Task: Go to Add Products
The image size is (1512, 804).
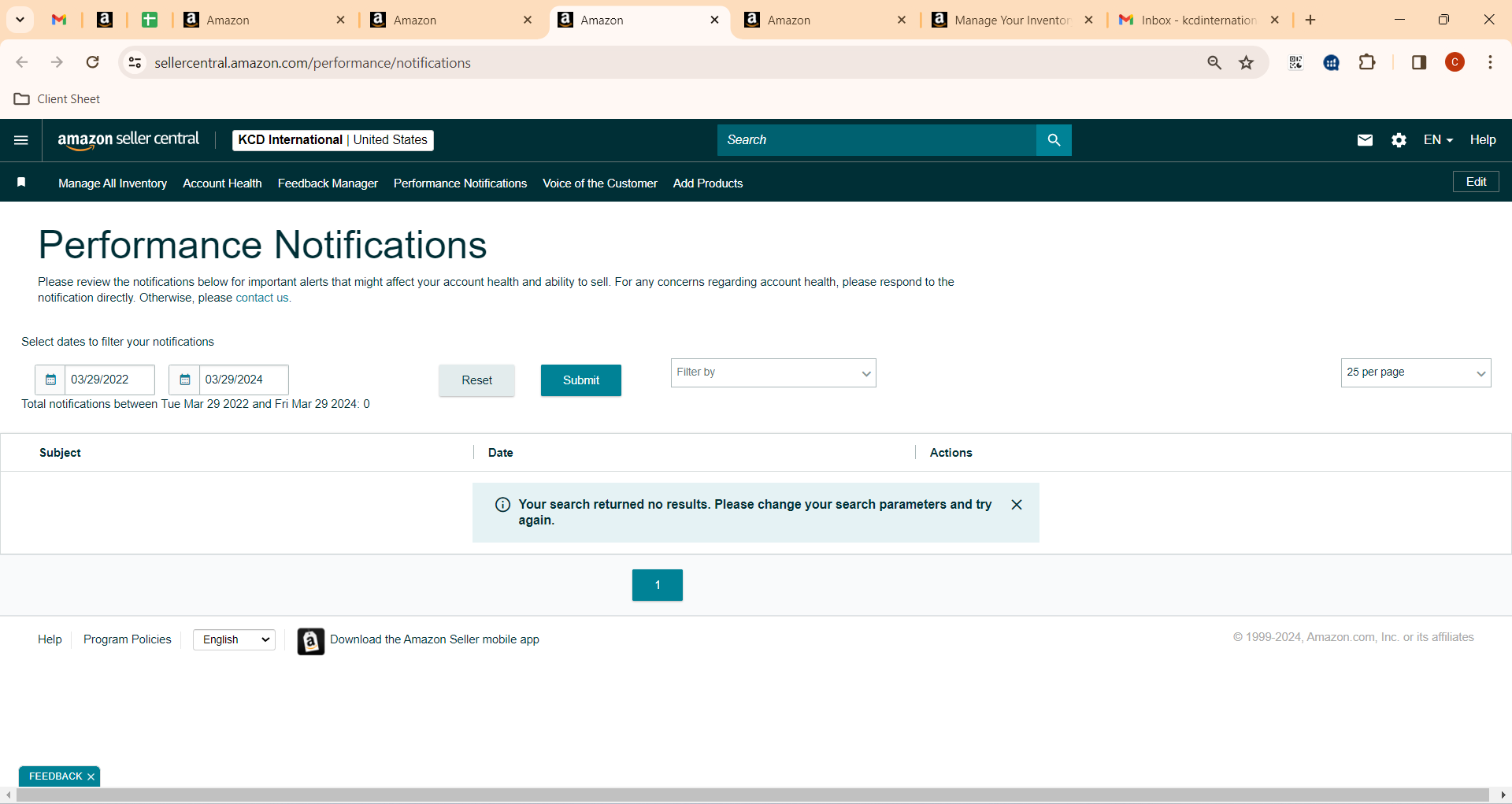Action: 708,183
